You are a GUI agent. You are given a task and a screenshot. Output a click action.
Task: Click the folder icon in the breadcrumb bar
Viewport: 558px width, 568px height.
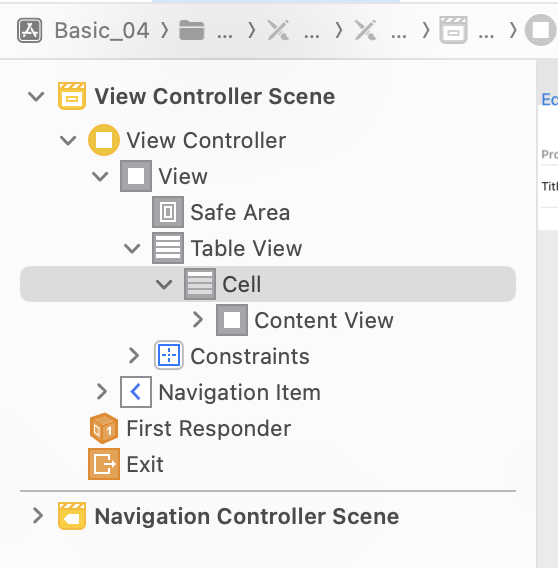tap(192, 30)
